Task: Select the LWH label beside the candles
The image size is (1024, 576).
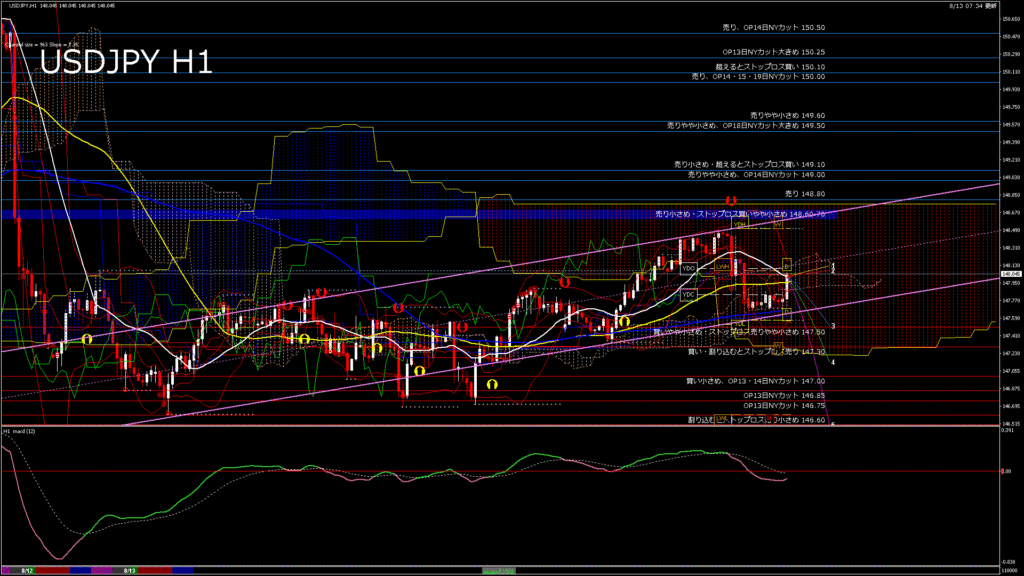Action: (x=721, y=267)
